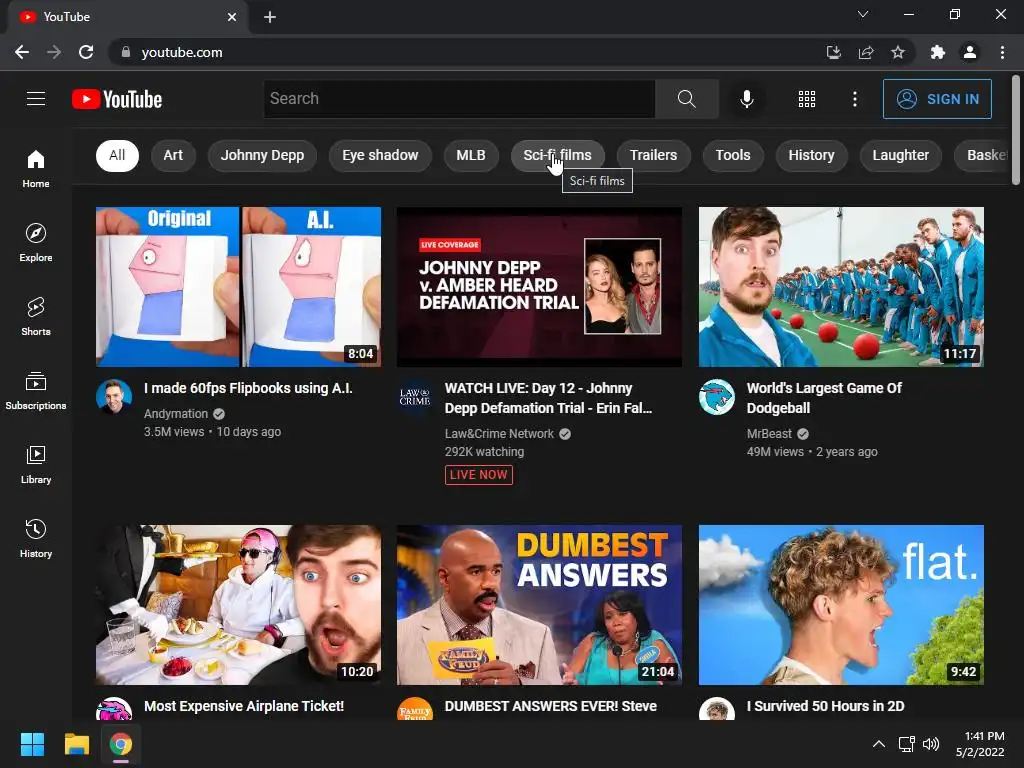Click the page vertical scrollbar
The image size is (1024, 768).
[x=1016, y=131]
